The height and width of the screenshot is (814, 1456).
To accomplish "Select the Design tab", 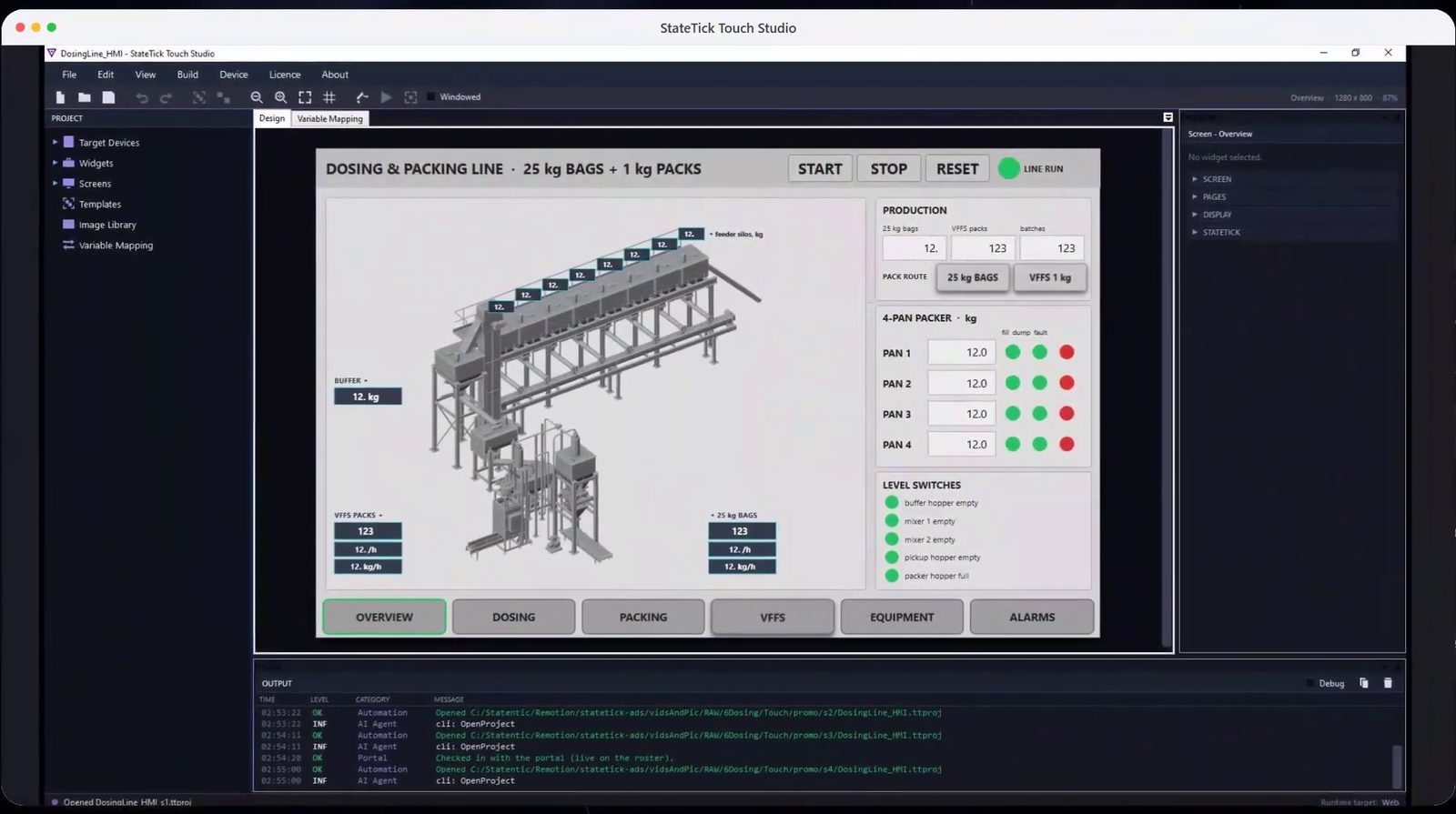I will (272, 118).
